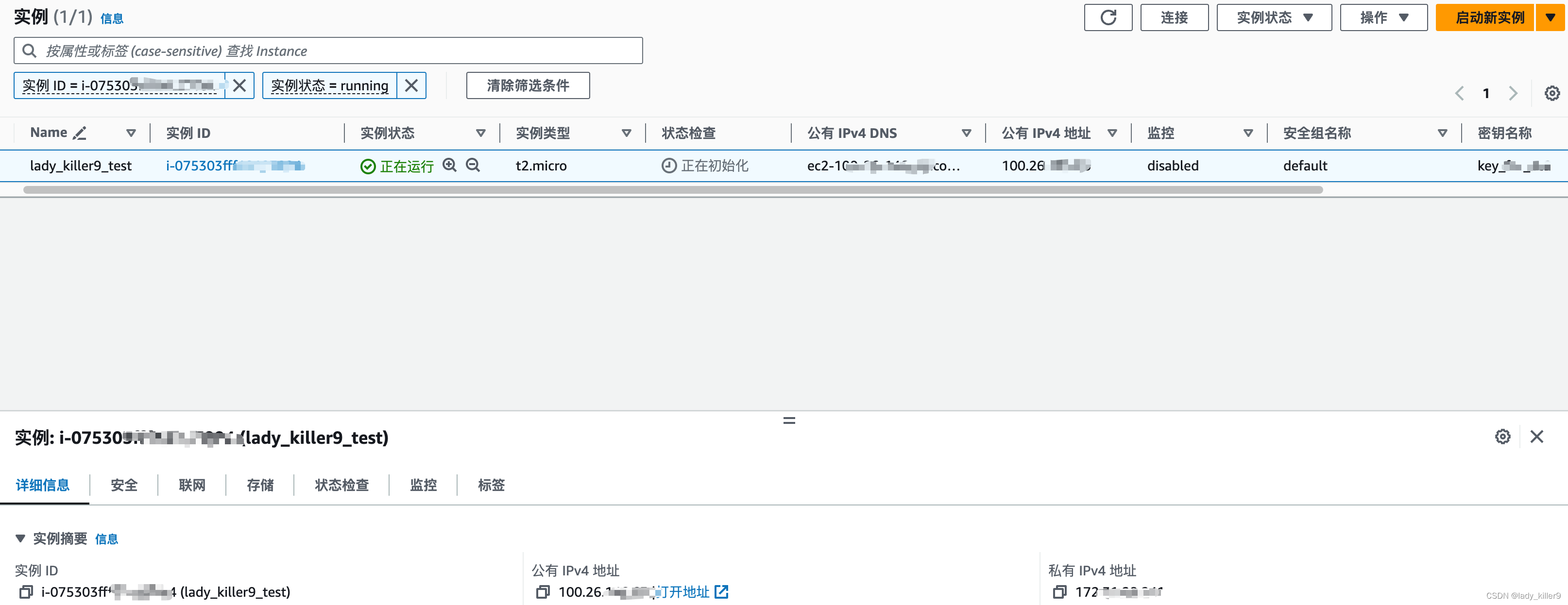Screen dimensions: 1568x605
Task: Open the 打开地址 external link
Action: coord(693,591)
